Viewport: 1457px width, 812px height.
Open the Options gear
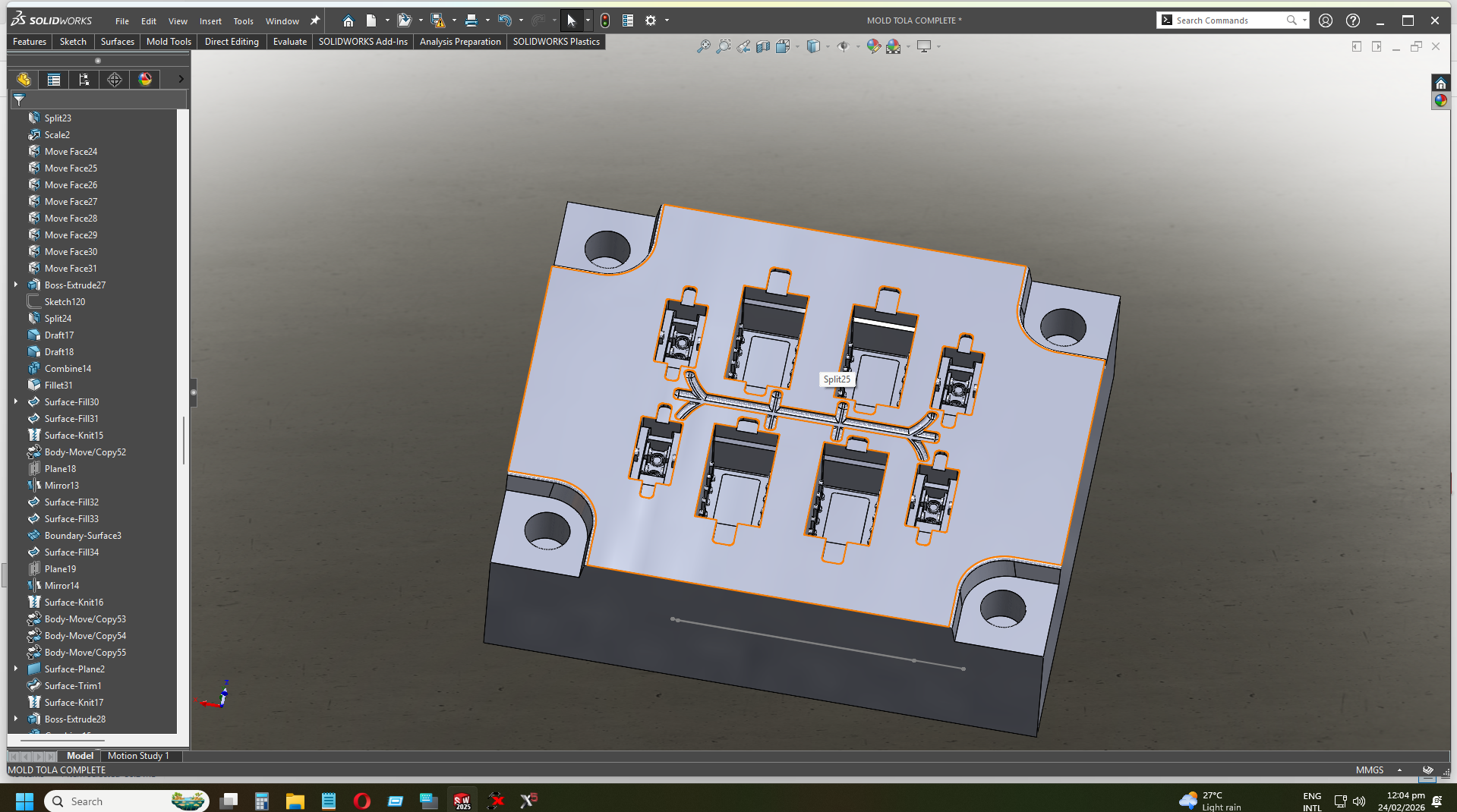coord(651,20)
